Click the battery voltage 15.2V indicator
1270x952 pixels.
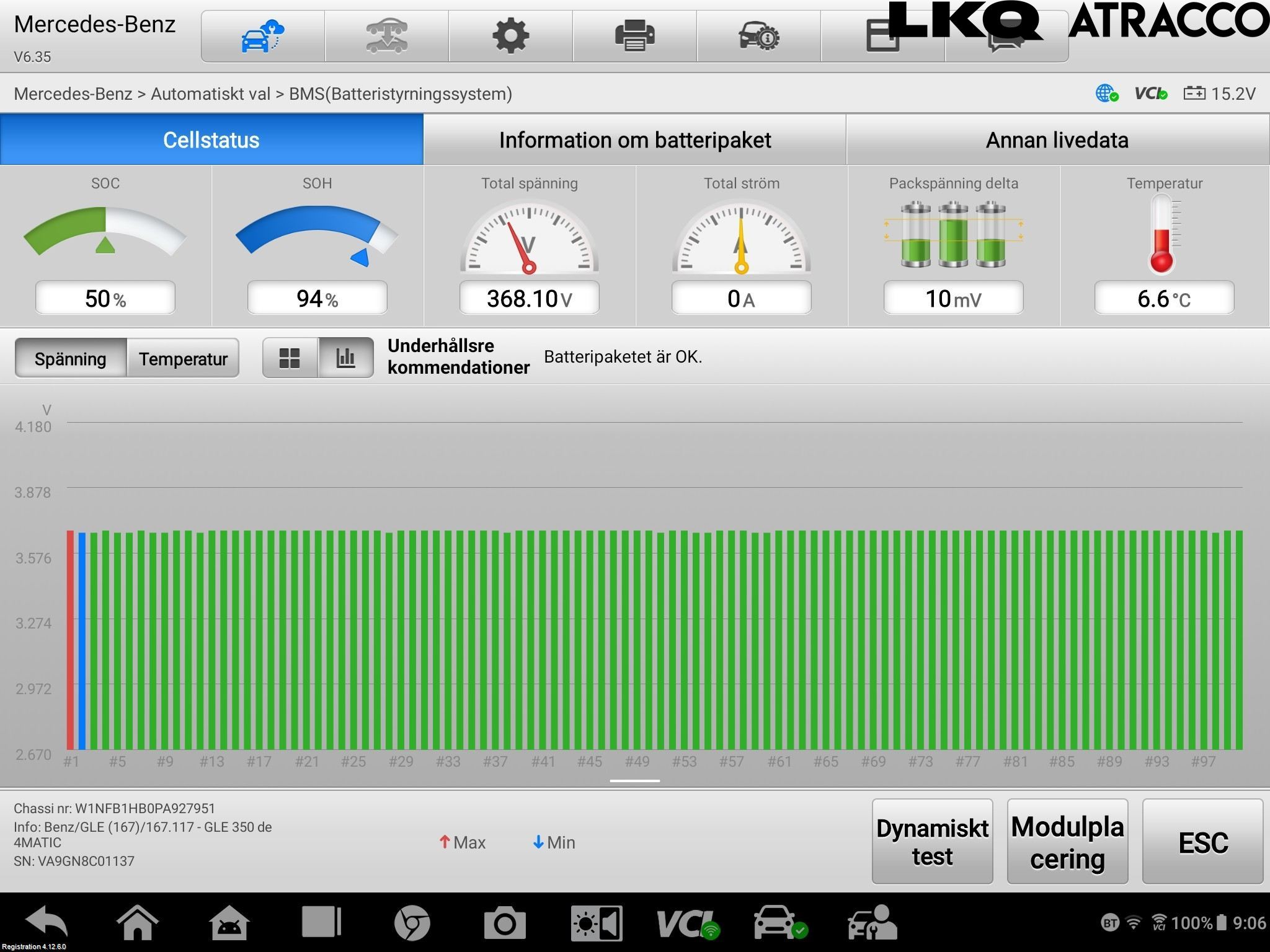(x=1219, y=94)
